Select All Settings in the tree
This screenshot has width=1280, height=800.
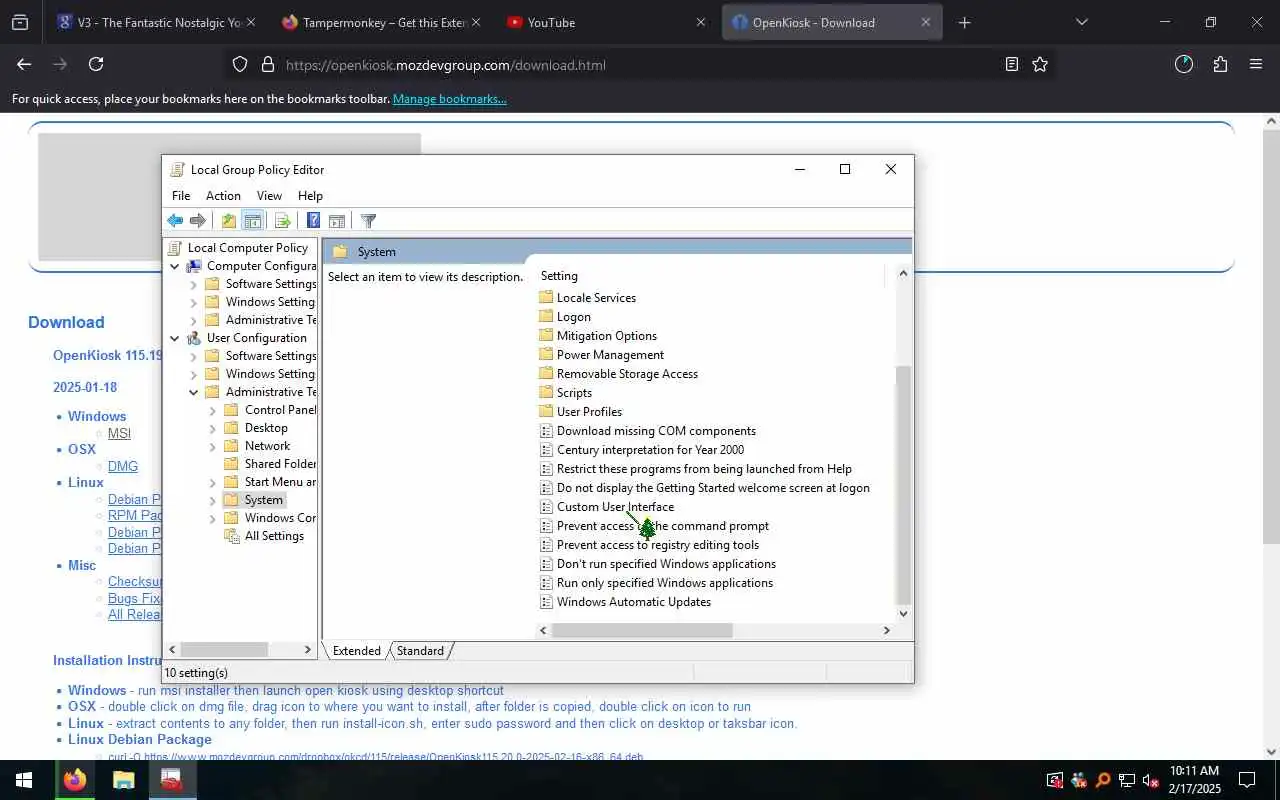[x=274, y=536]
